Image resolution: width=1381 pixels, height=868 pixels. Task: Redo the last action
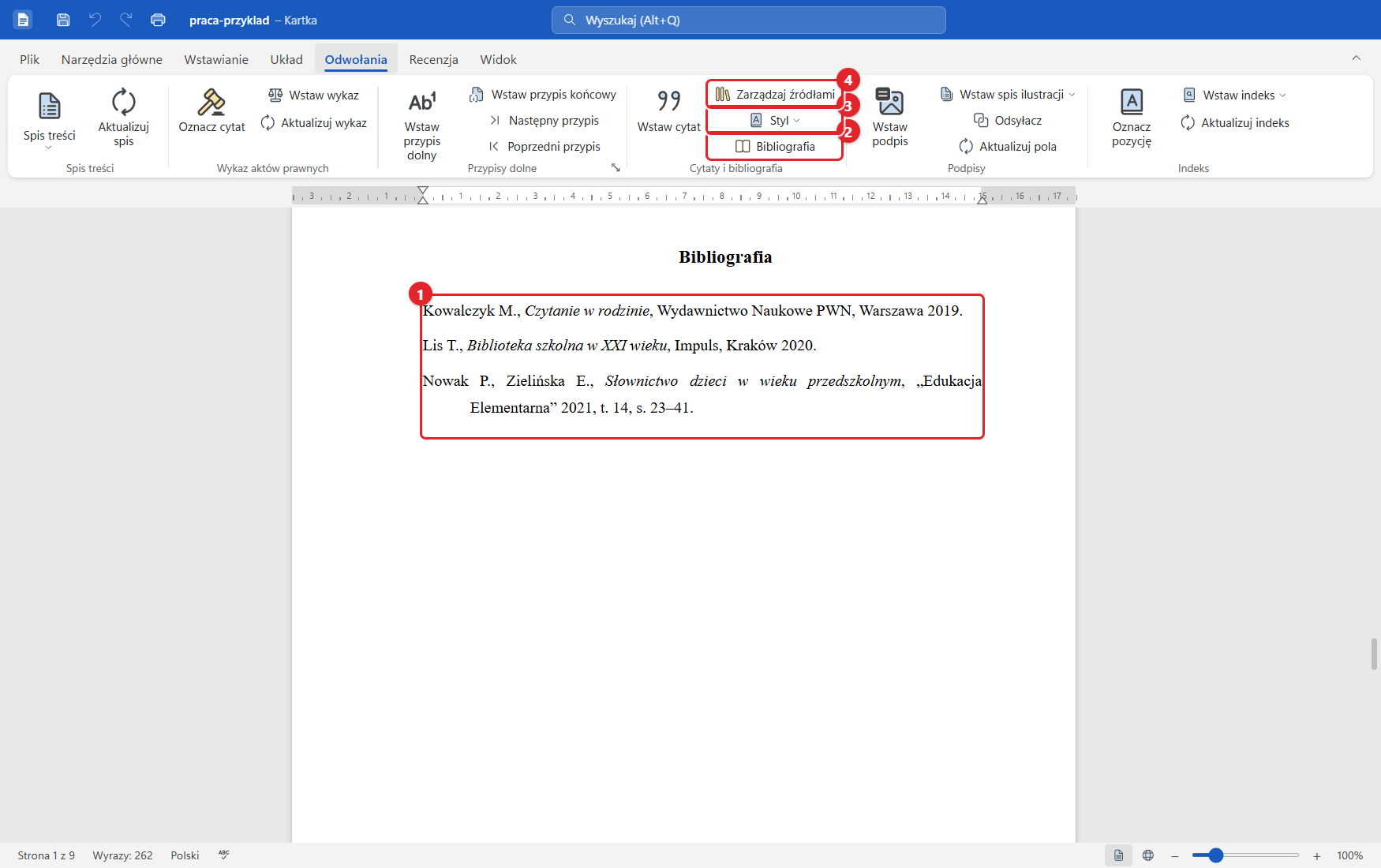[126, 20]
